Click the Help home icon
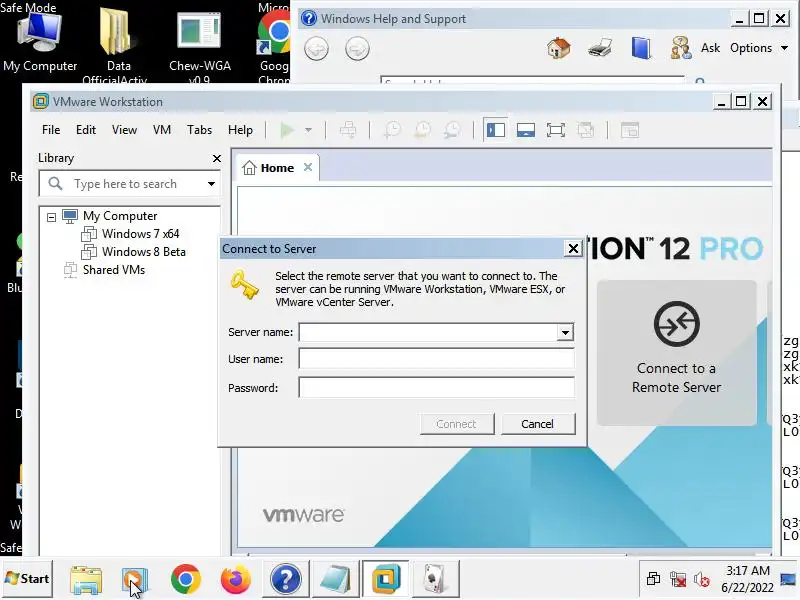Viewport: 800px width, 600px height. (559, 48)
